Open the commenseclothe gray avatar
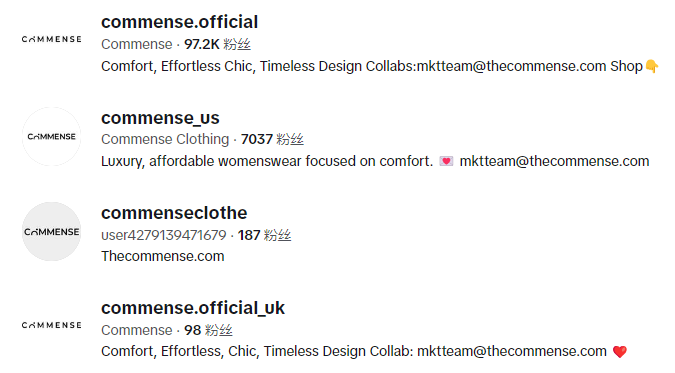This screenshot has width=675, height=373. [52, 232]
